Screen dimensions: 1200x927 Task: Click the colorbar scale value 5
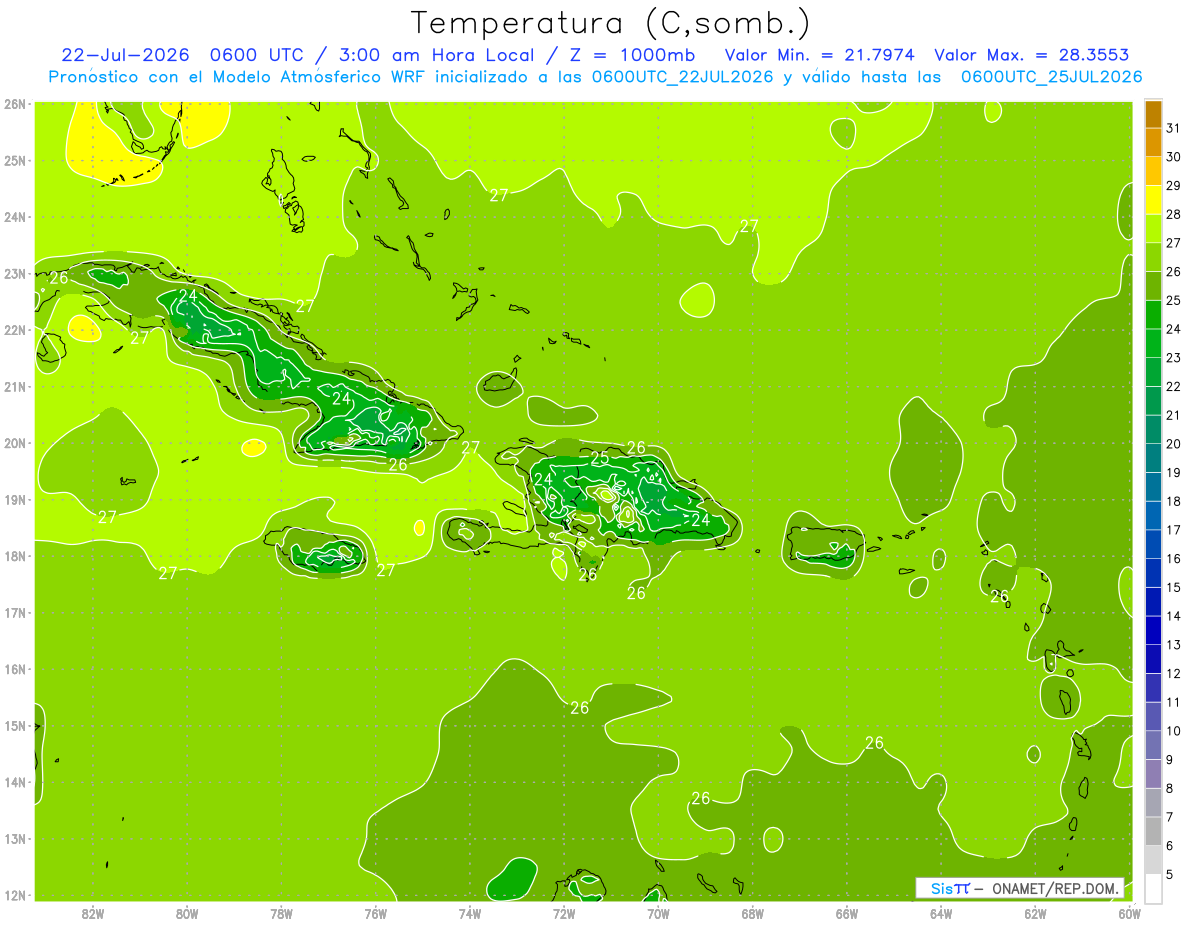1171,874
